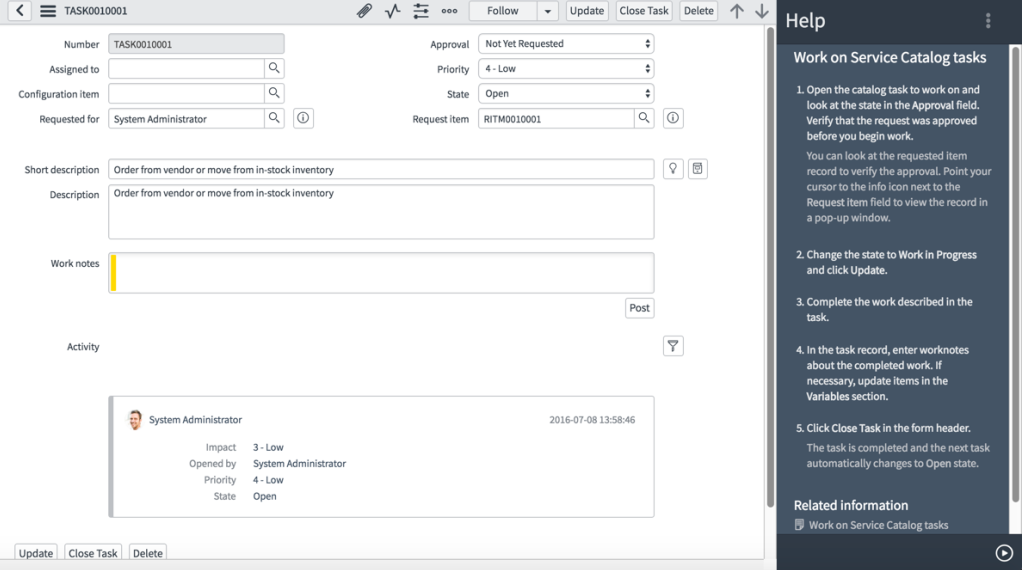
Task: Click the TASK0010001 header title
Action: [96, 11]
